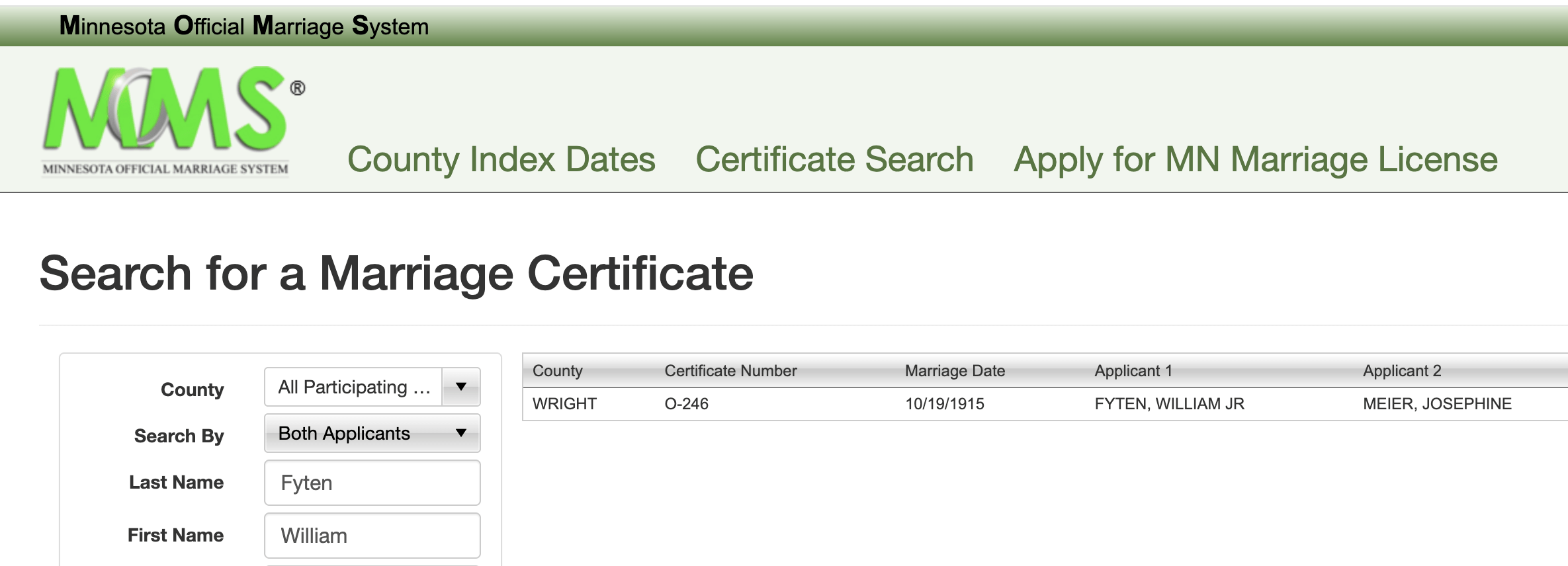The height and width of the screenshot is (566, 1568).
Task: Sort by Marriage Date column header
Action: click(954, 371)
